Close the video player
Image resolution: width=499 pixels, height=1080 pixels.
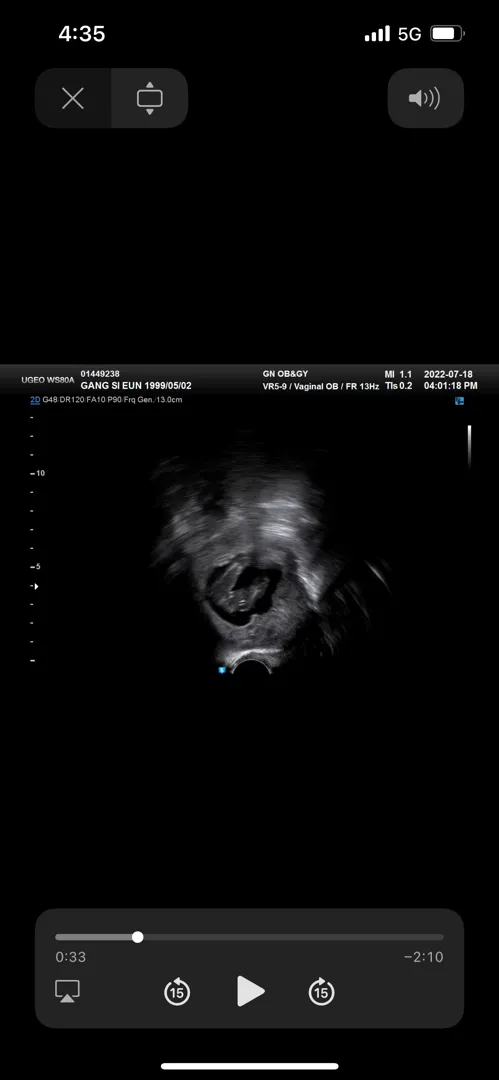coord(73,98)
